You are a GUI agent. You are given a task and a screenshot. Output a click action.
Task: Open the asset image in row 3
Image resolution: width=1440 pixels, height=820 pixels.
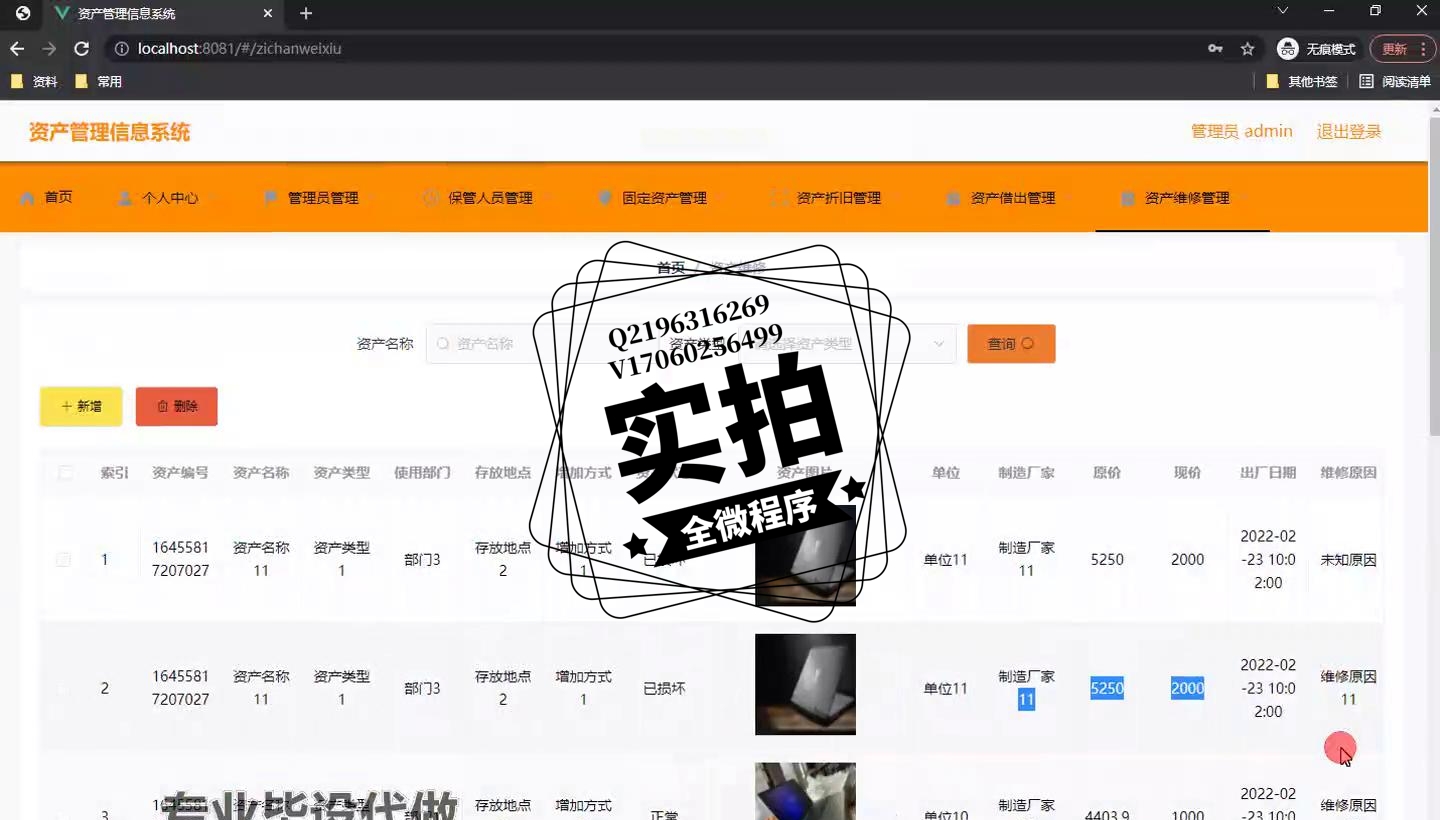point(805,791)
